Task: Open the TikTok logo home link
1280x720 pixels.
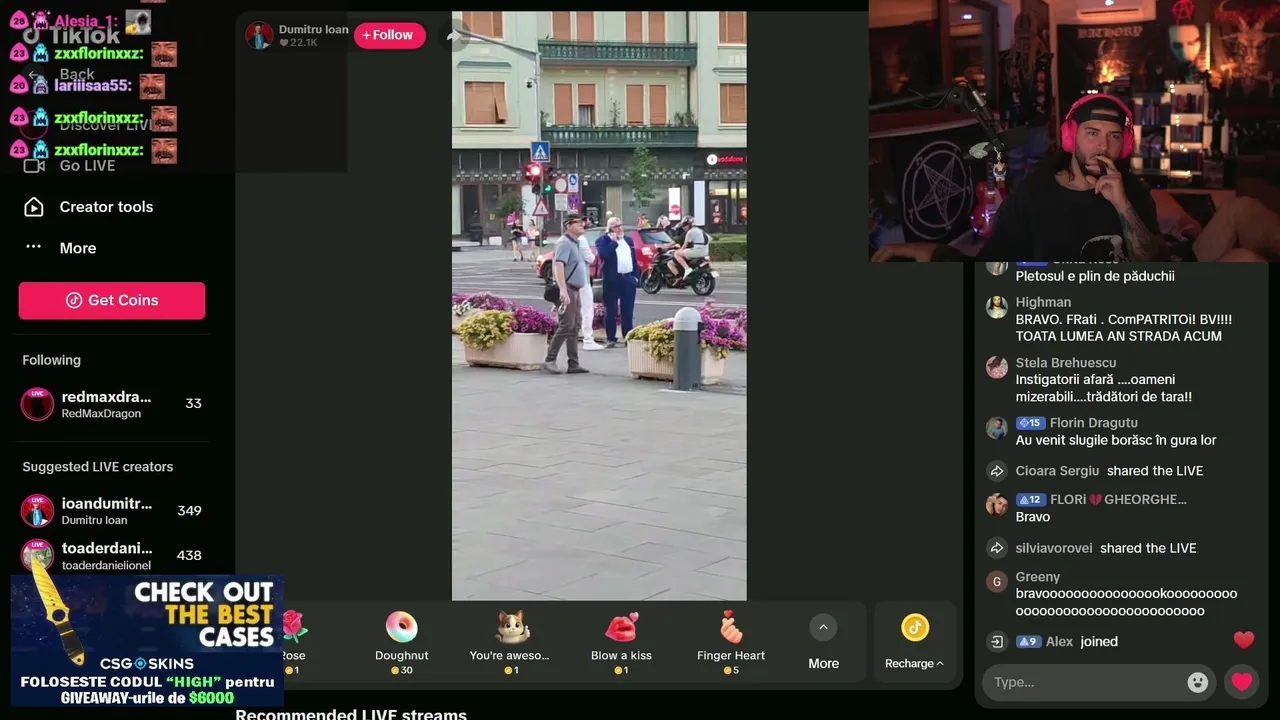Action: point(72,36)
